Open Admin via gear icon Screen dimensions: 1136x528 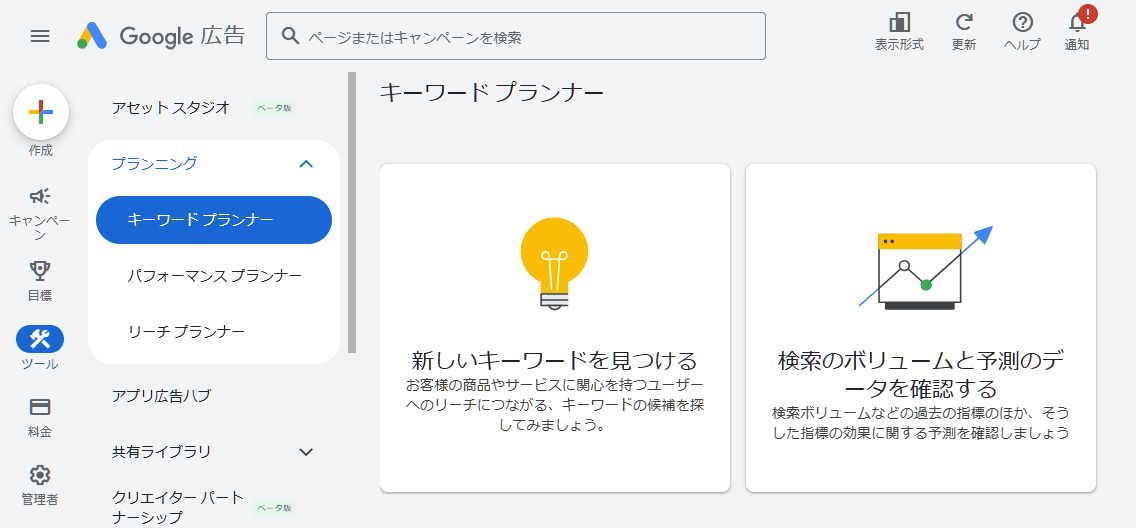(40, 475)
